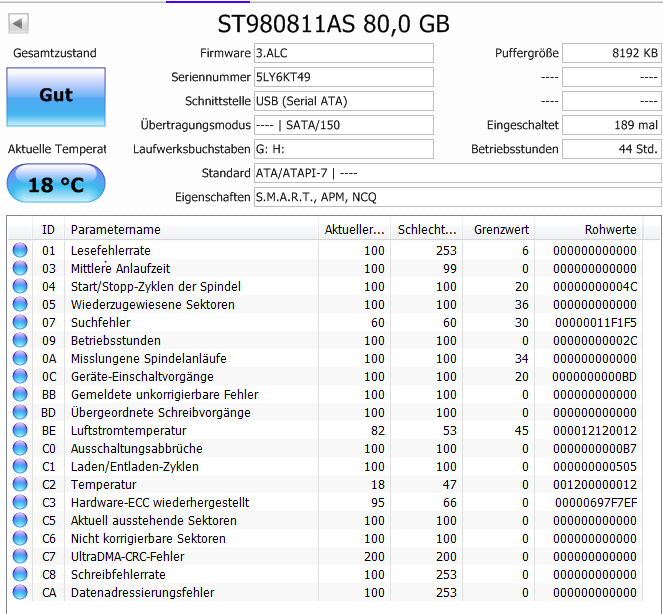Click raw value 00000000002C
This screenshot has width=663, height=614.
click(x=595, y=340)
